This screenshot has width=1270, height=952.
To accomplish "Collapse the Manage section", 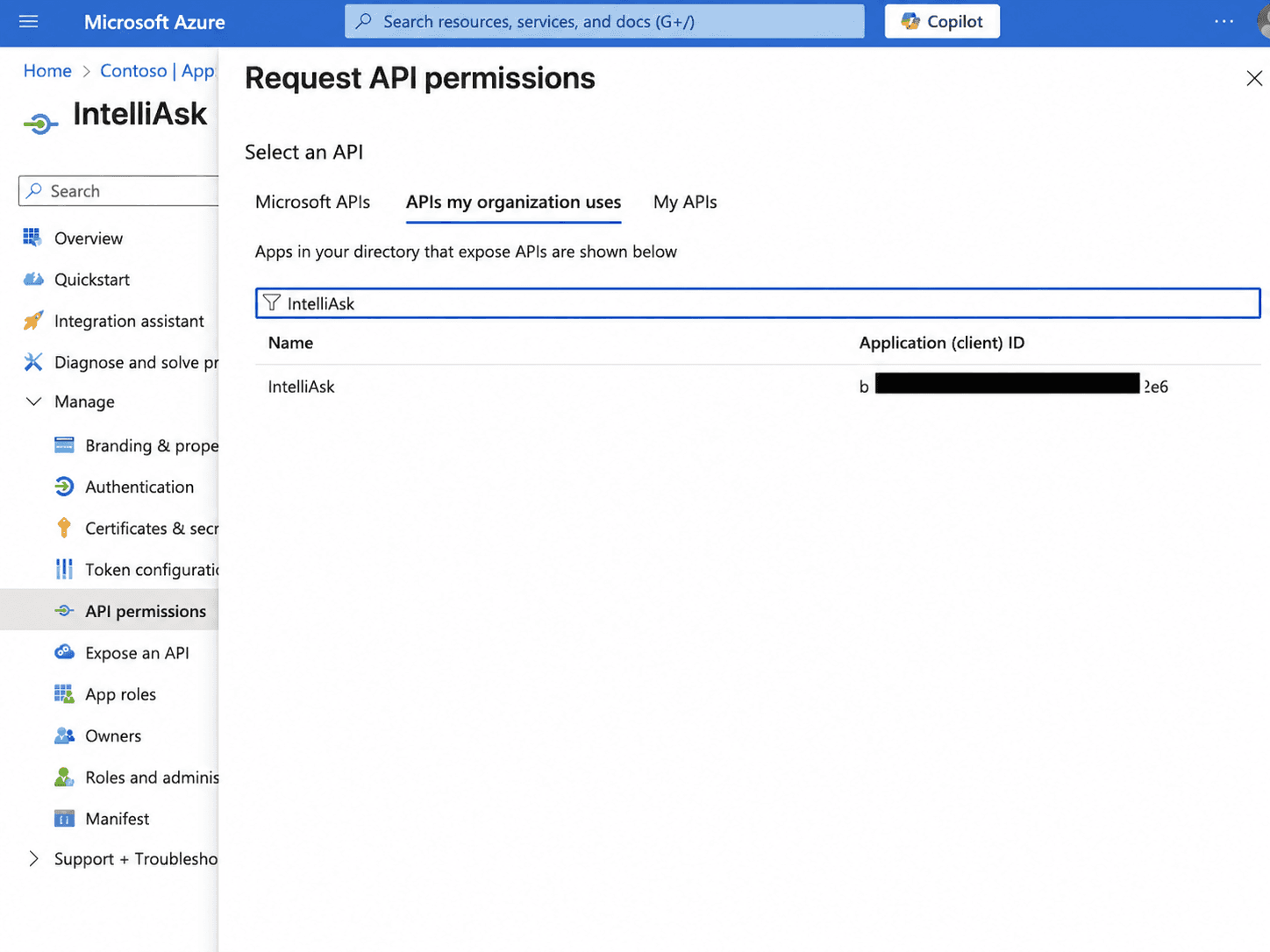I will [x=33, y=401].
